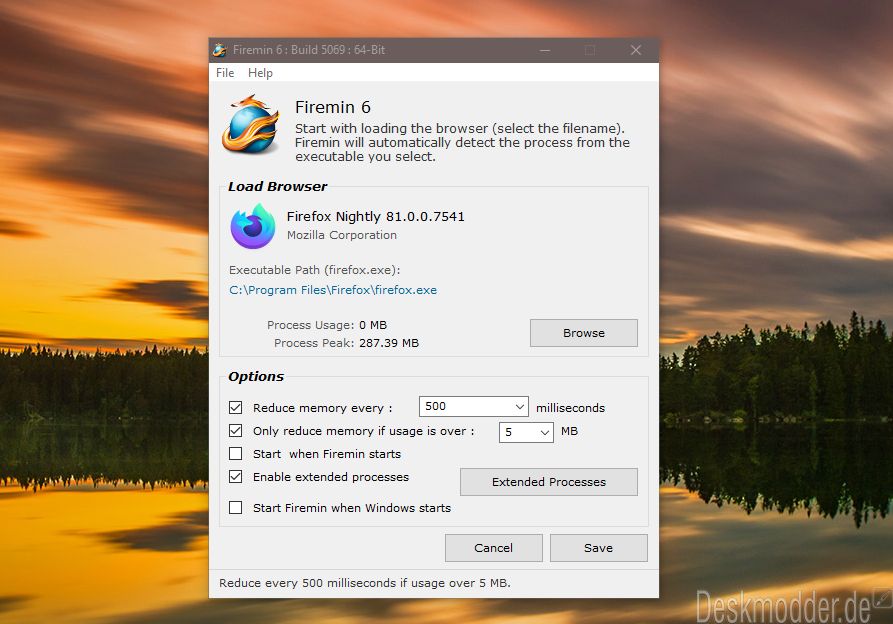The height and width of the screenshot is (624, 893).
Task: Close the Firemin window
Action: coord(636,50)
